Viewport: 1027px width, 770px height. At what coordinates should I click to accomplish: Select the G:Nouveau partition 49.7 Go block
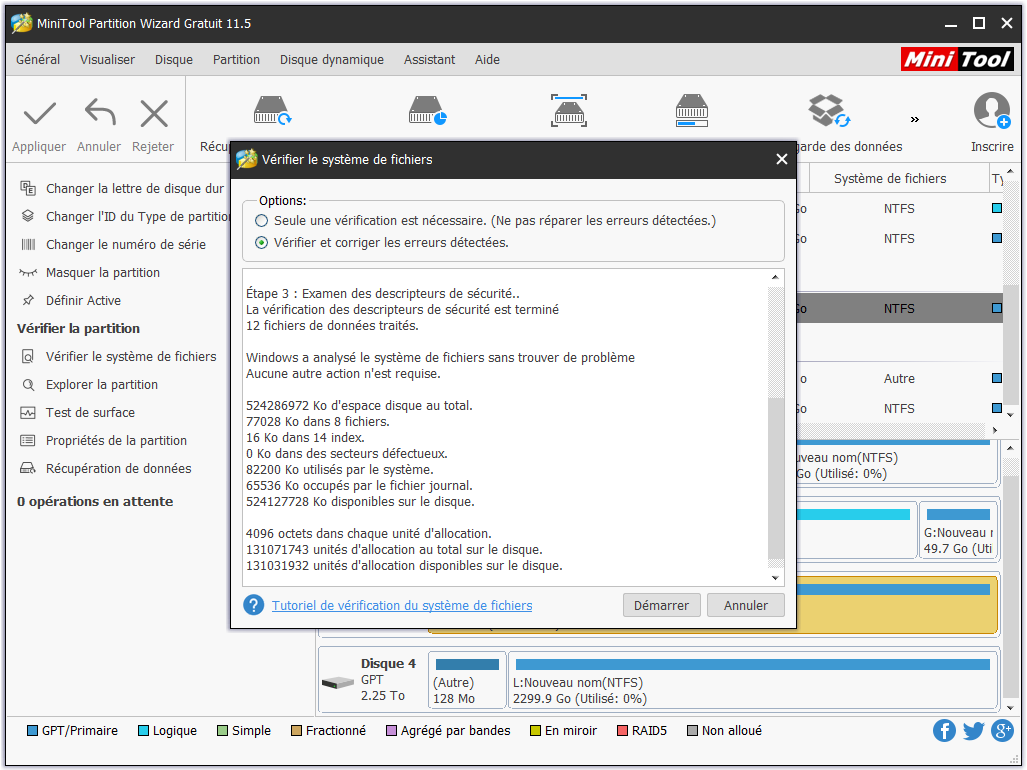pyautogui.click(x=958, y=530)
